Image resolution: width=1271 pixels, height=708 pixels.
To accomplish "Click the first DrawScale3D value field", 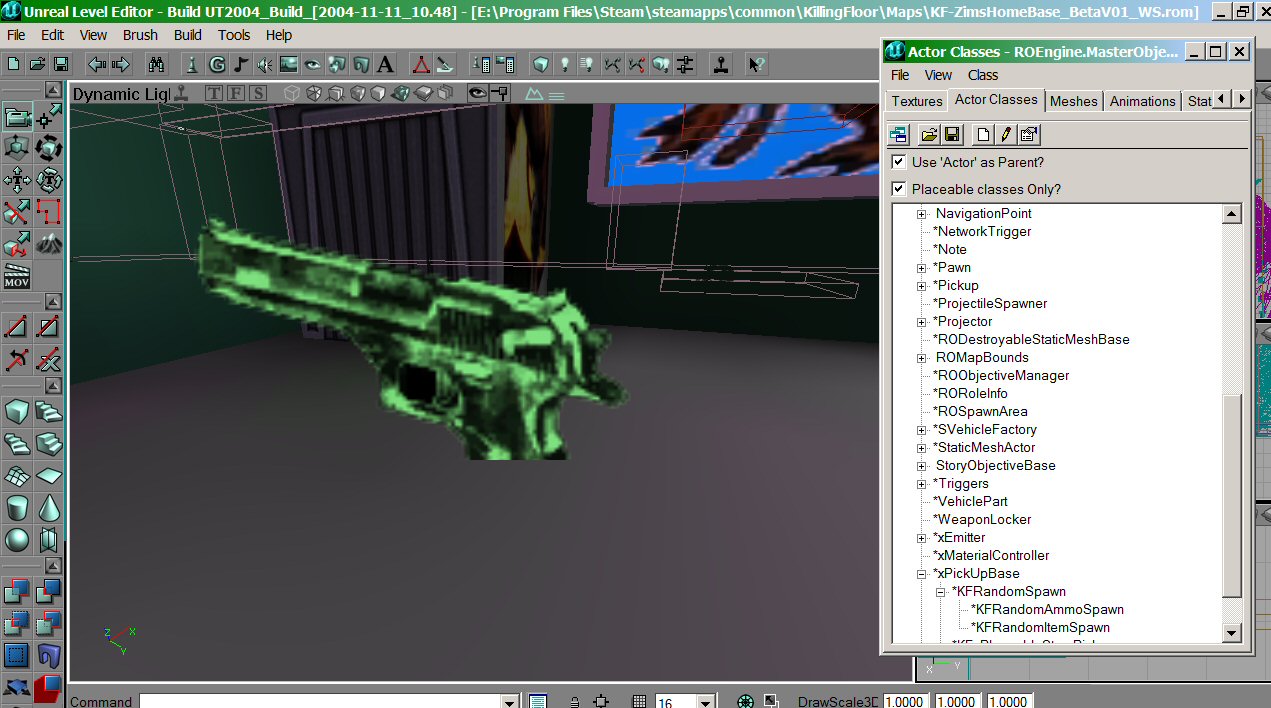I will tap(906, 702).
